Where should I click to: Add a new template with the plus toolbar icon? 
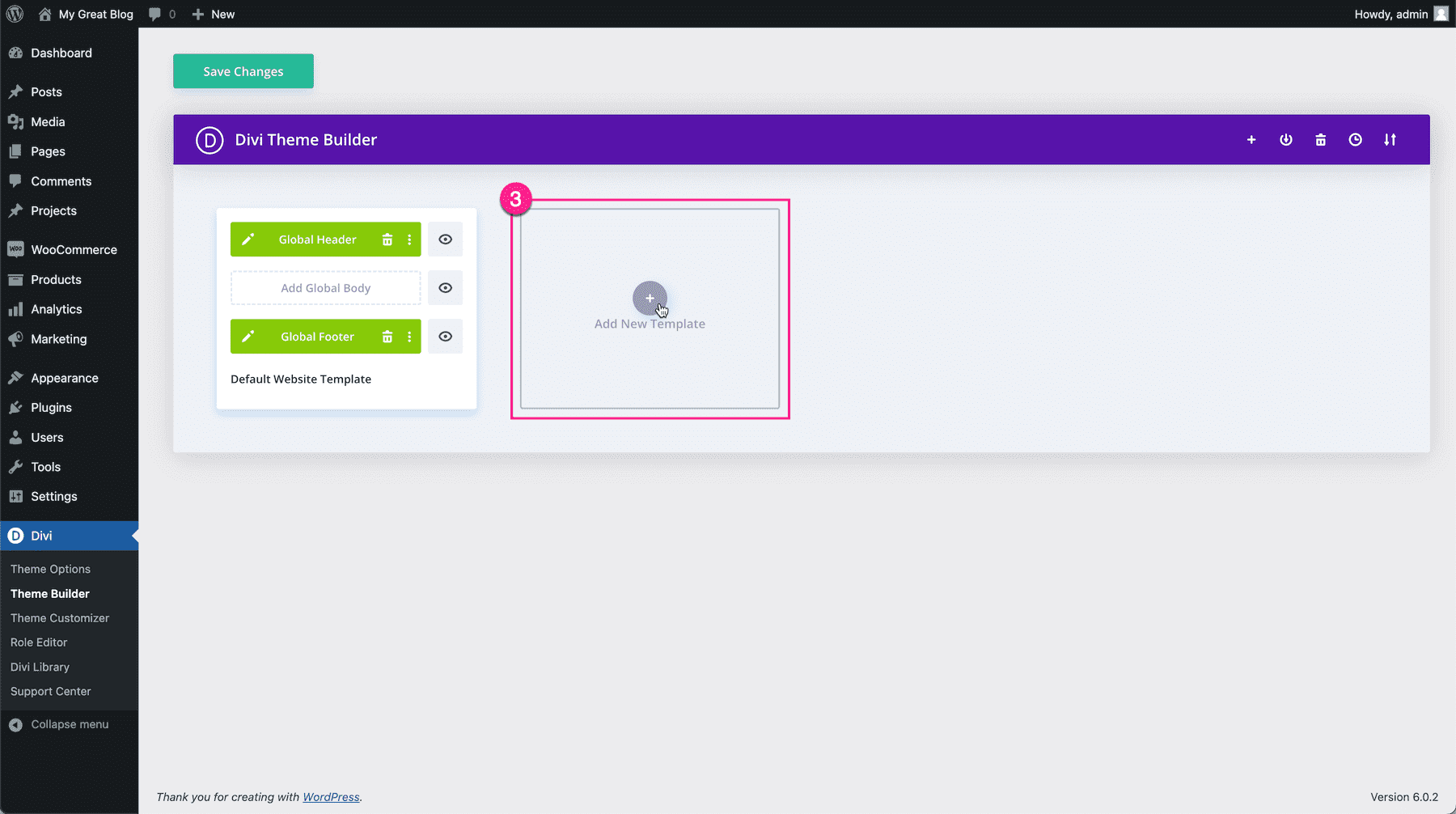(1251, 139)
